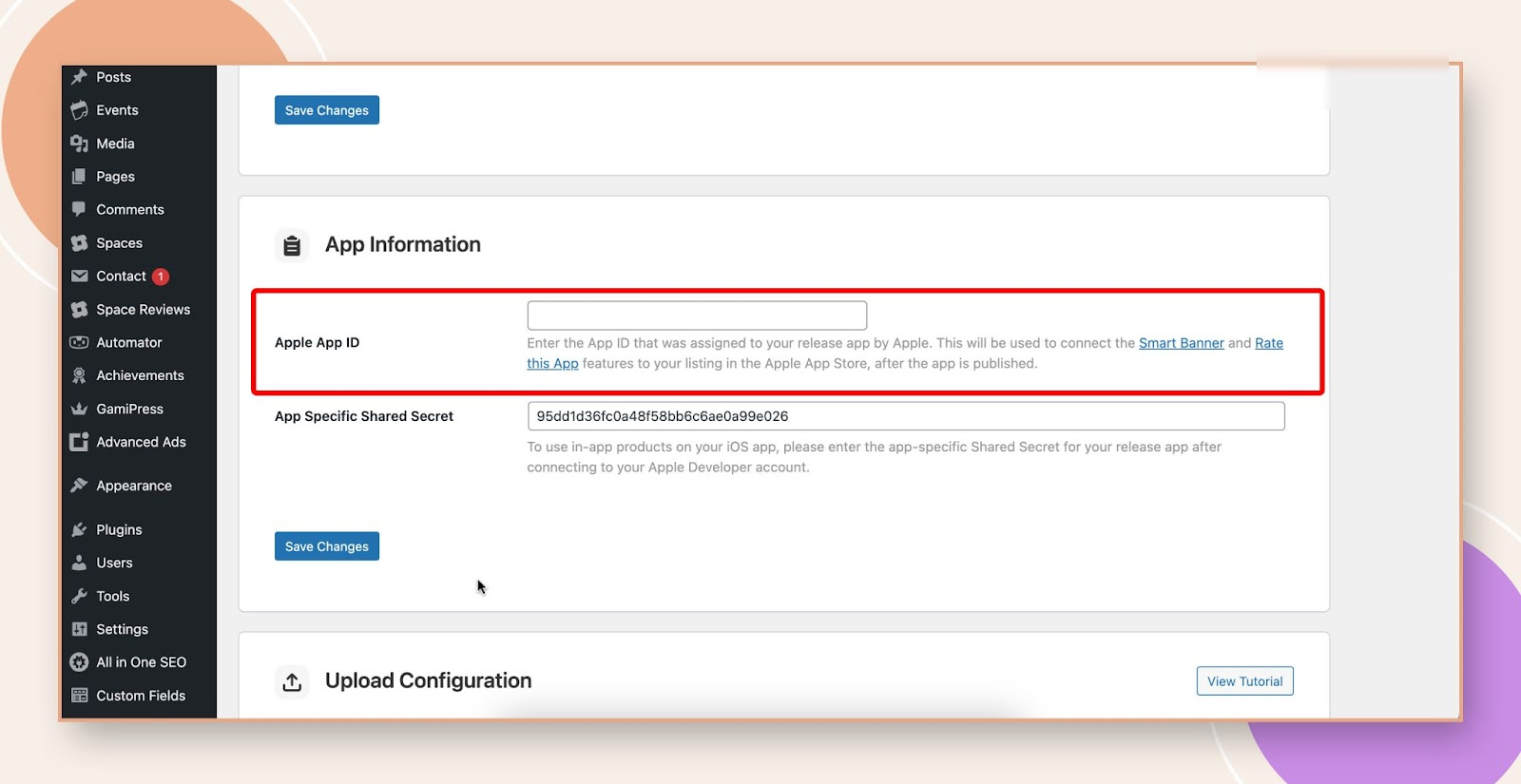
Task: Click the All in One SEO gear icon
Action: coord(79,662)
